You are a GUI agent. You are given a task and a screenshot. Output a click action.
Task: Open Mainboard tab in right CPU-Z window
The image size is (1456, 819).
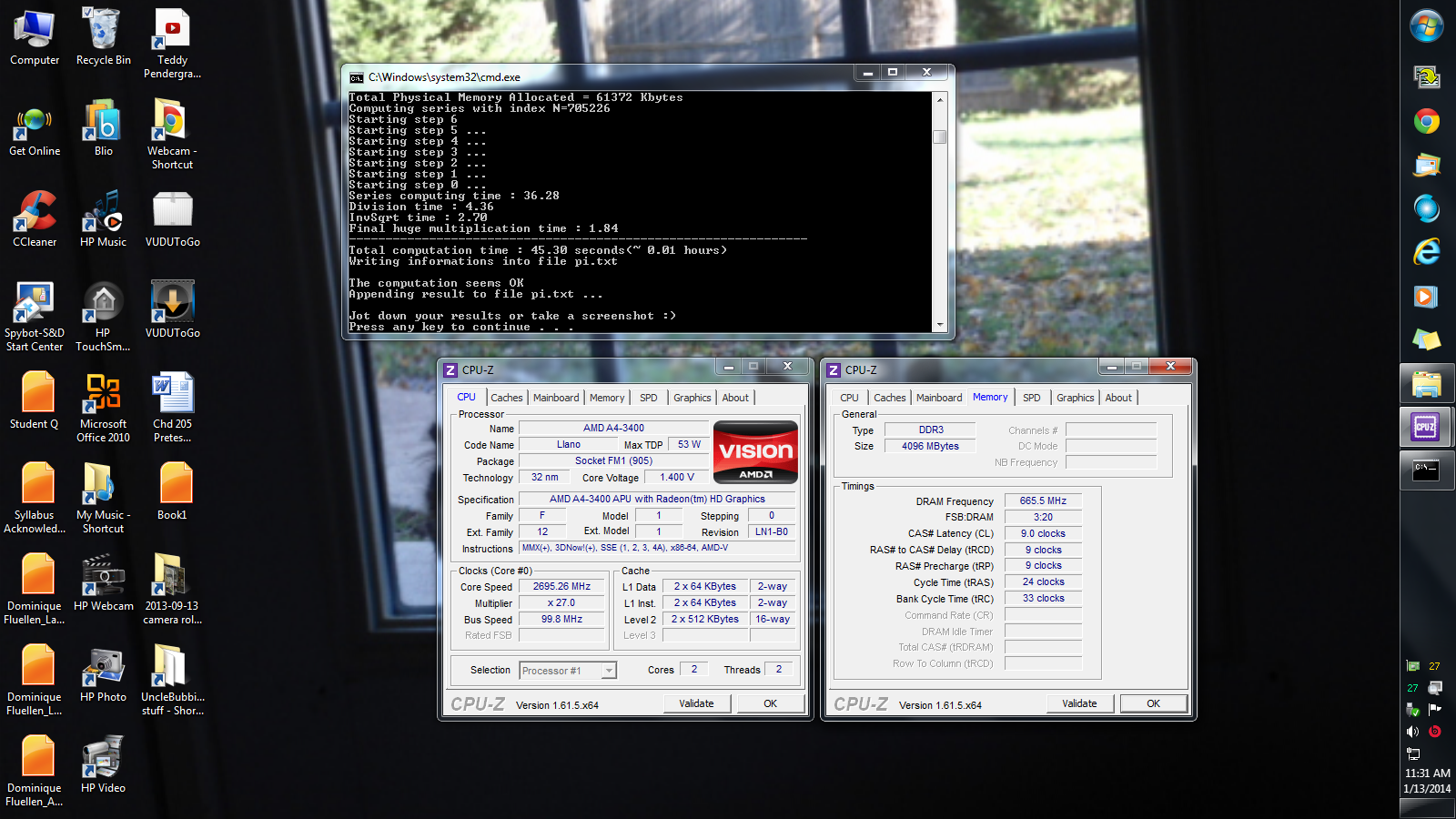(939, 398)
